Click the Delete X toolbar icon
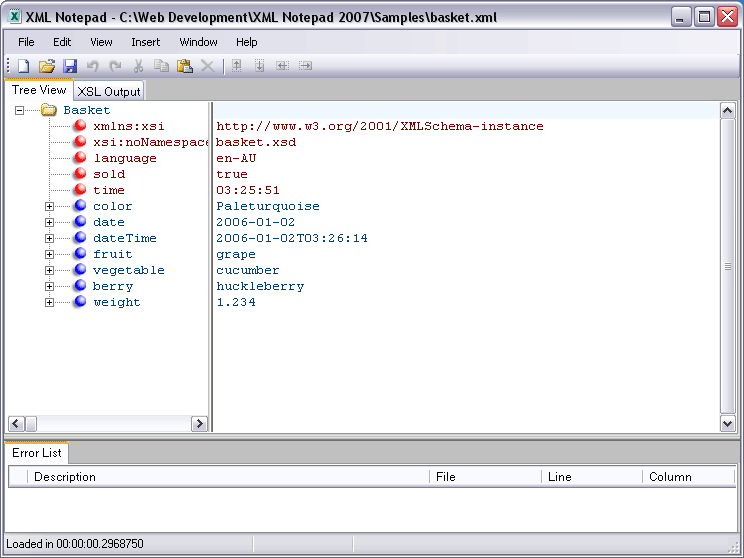Viewport: 744px width, 558px height. coord(207,66)
